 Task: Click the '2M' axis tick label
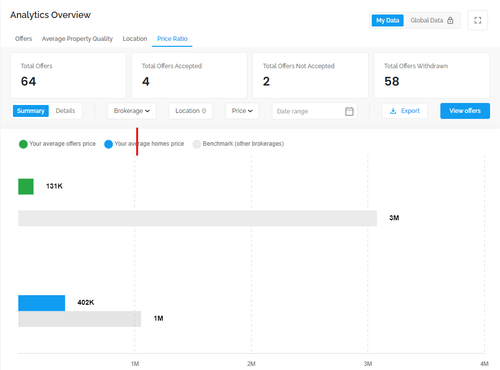(x=251, y=364)
